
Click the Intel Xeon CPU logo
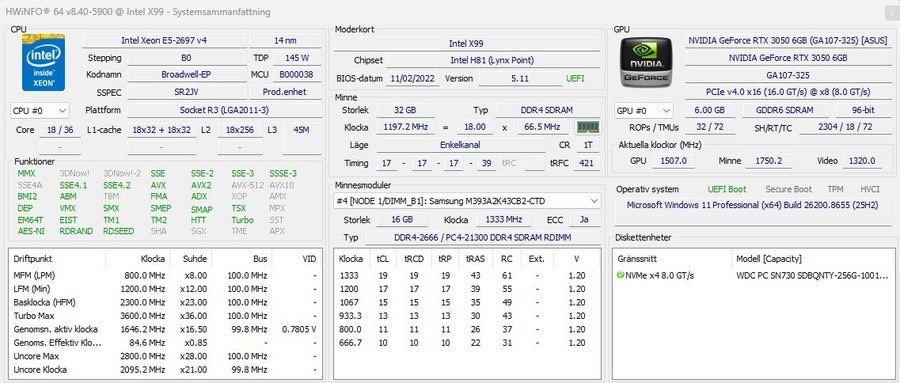tap(44, 62)
